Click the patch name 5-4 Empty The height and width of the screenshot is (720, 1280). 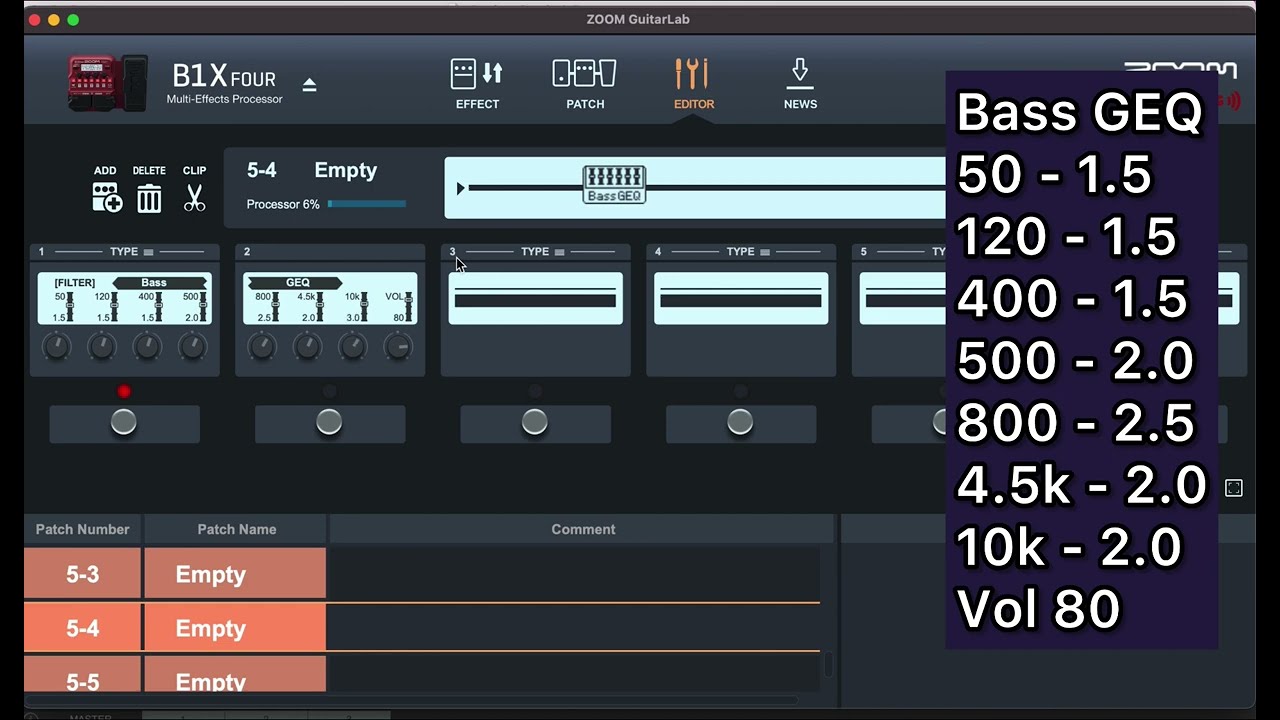(312, 170)
